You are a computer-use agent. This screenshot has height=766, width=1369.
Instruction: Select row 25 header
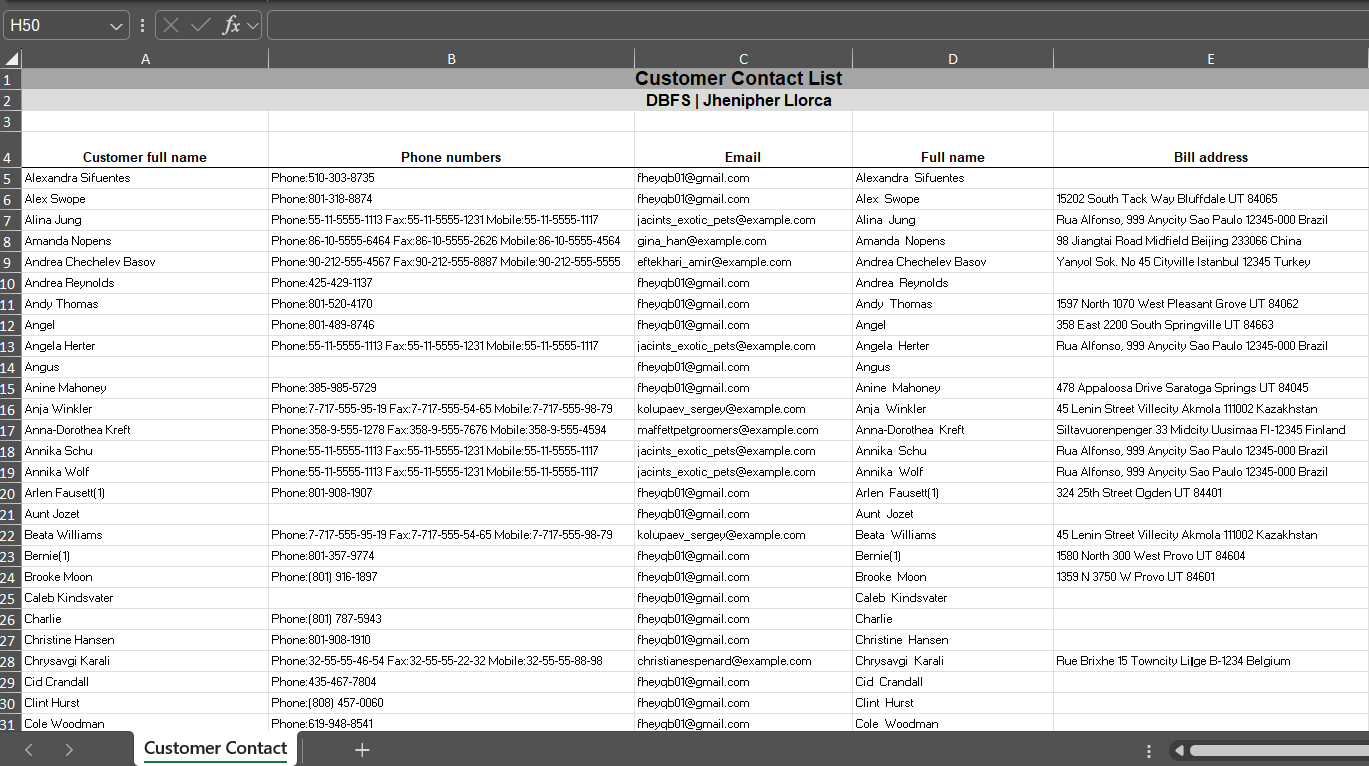click(x=10, y=598)
